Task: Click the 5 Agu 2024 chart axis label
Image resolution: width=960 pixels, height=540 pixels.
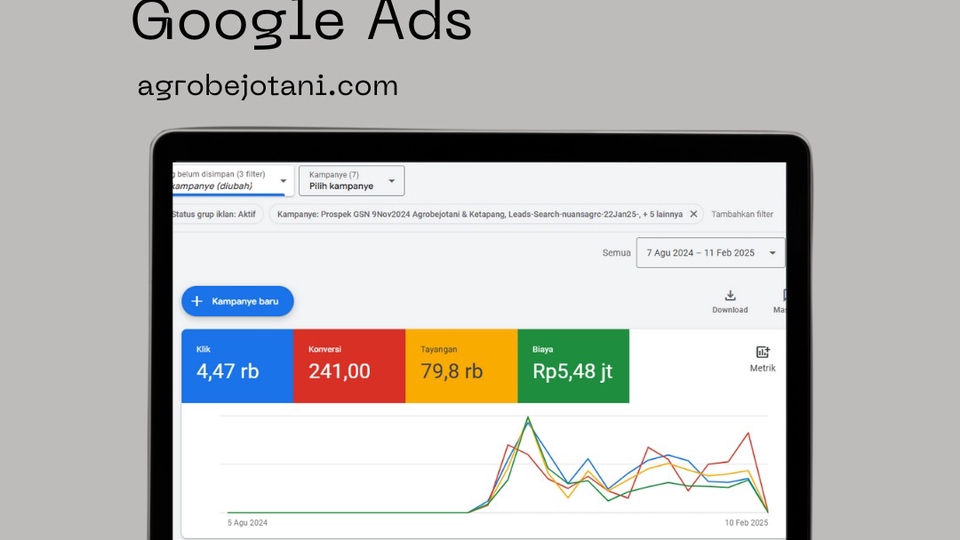Action: tap(247, 523)
